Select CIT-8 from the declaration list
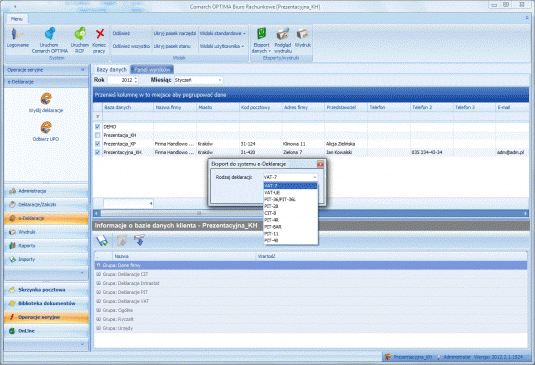The image size is (535, 365). click(290, 213)
